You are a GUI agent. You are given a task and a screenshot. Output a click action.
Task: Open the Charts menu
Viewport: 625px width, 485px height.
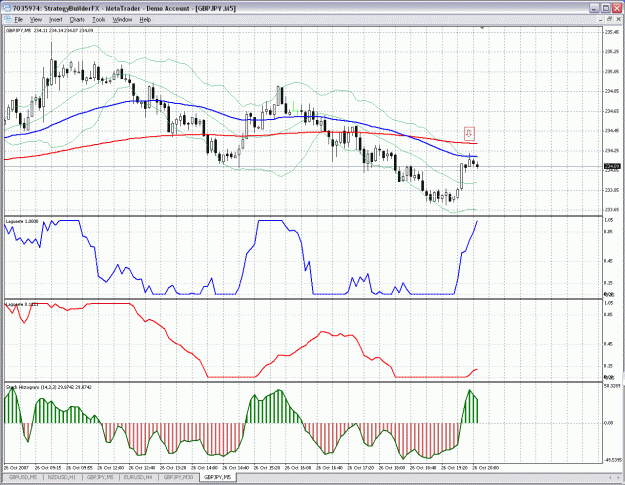(77, 20)
